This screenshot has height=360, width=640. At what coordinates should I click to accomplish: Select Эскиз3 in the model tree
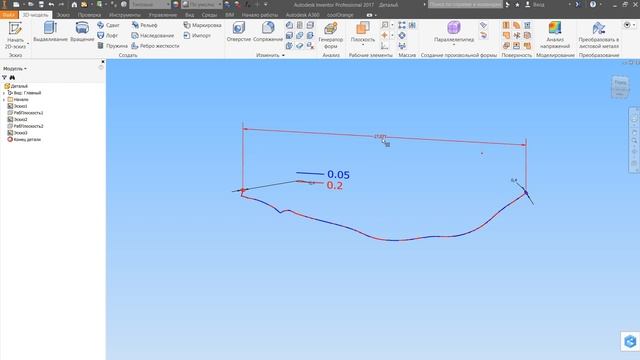pyautogui.click(x=18, y=133)
